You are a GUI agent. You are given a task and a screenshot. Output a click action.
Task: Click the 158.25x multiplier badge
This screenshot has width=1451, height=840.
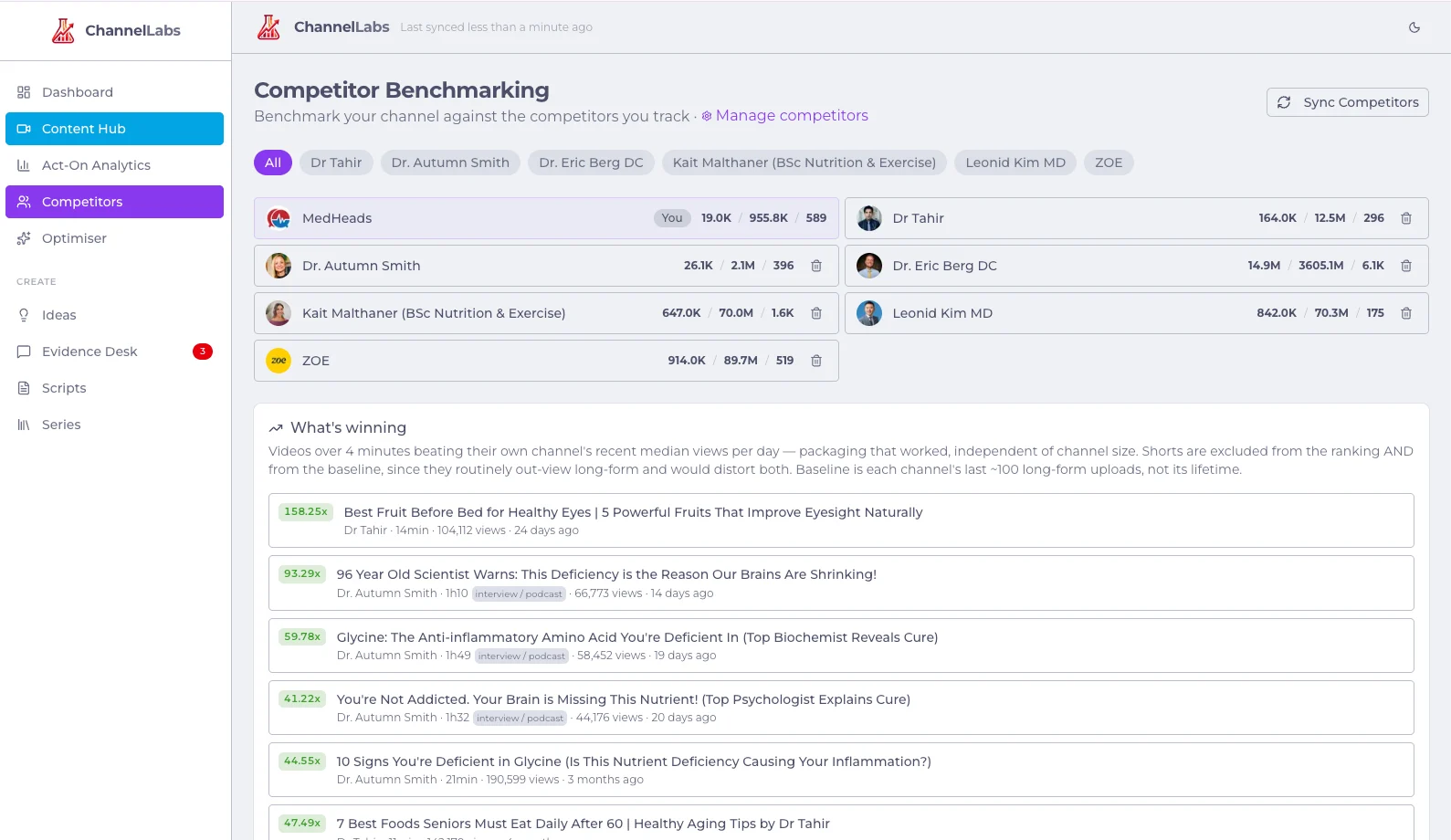point(306,512)
